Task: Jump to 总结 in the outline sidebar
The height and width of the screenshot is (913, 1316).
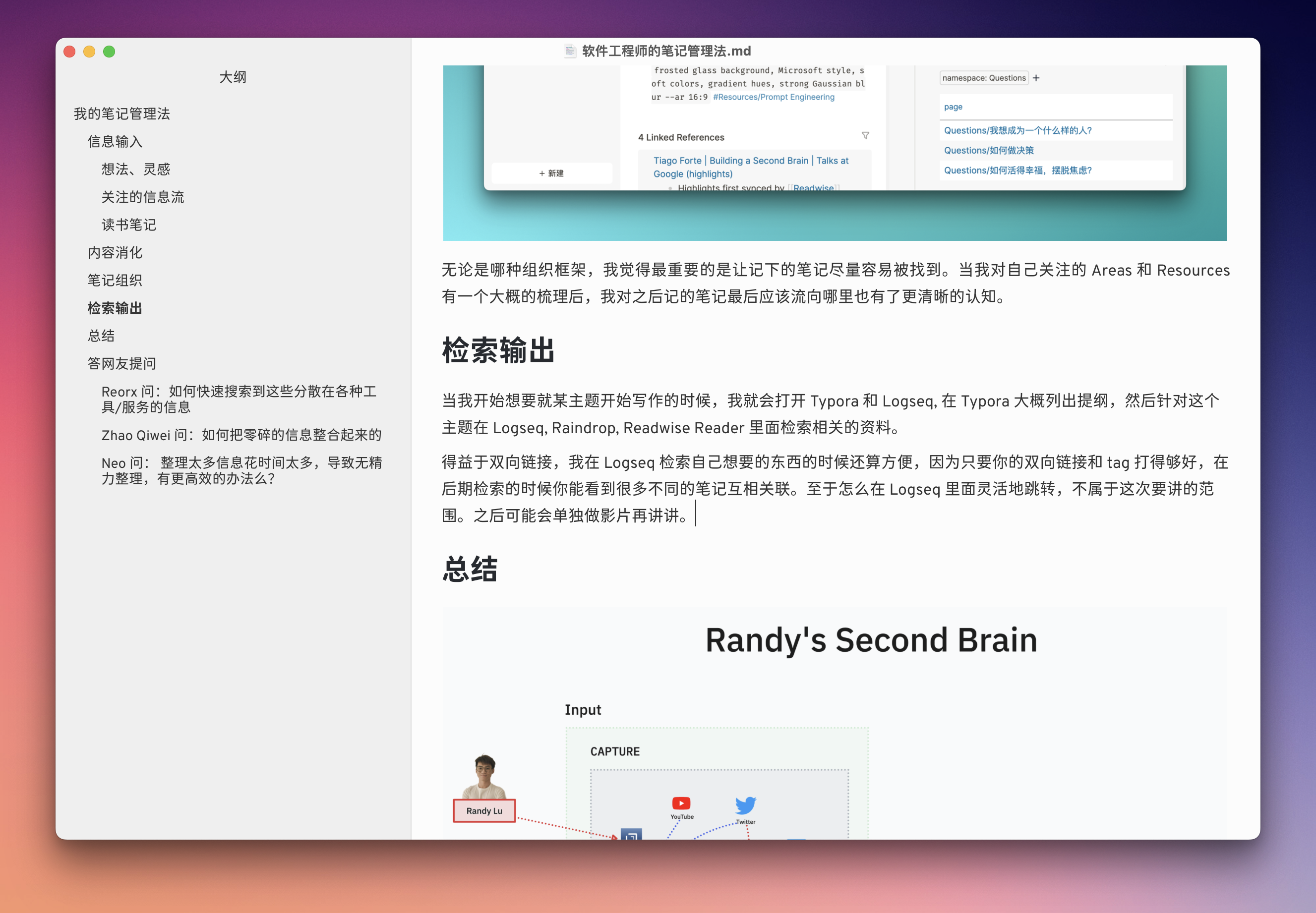Action: coord(101,336)
